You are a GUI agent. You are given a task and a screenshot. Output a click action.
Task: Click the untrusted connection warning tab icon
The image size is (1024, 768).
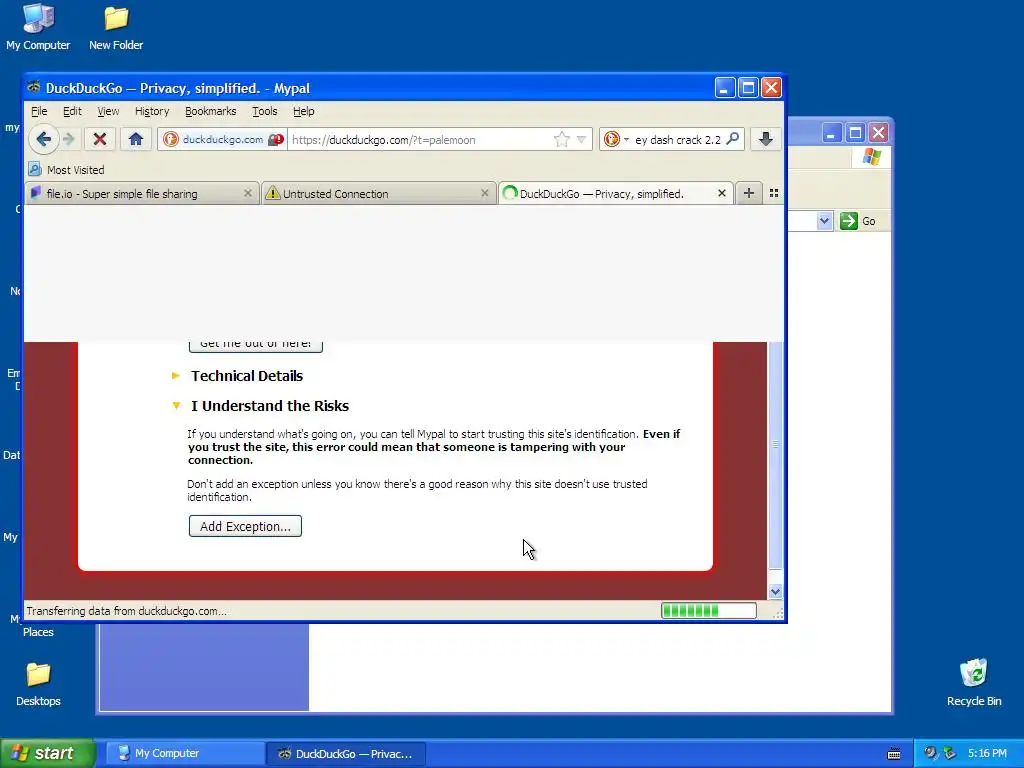click(x=272, y=193)
